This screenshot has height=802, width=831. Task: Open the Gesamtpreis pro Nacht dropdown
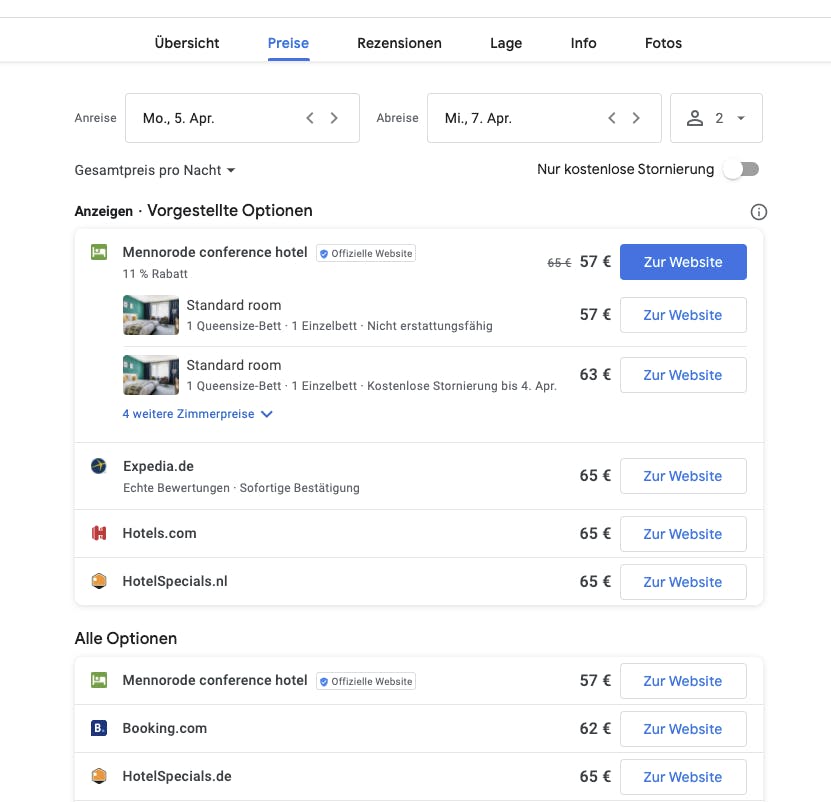pyautogui.click(x=154, y=170)
